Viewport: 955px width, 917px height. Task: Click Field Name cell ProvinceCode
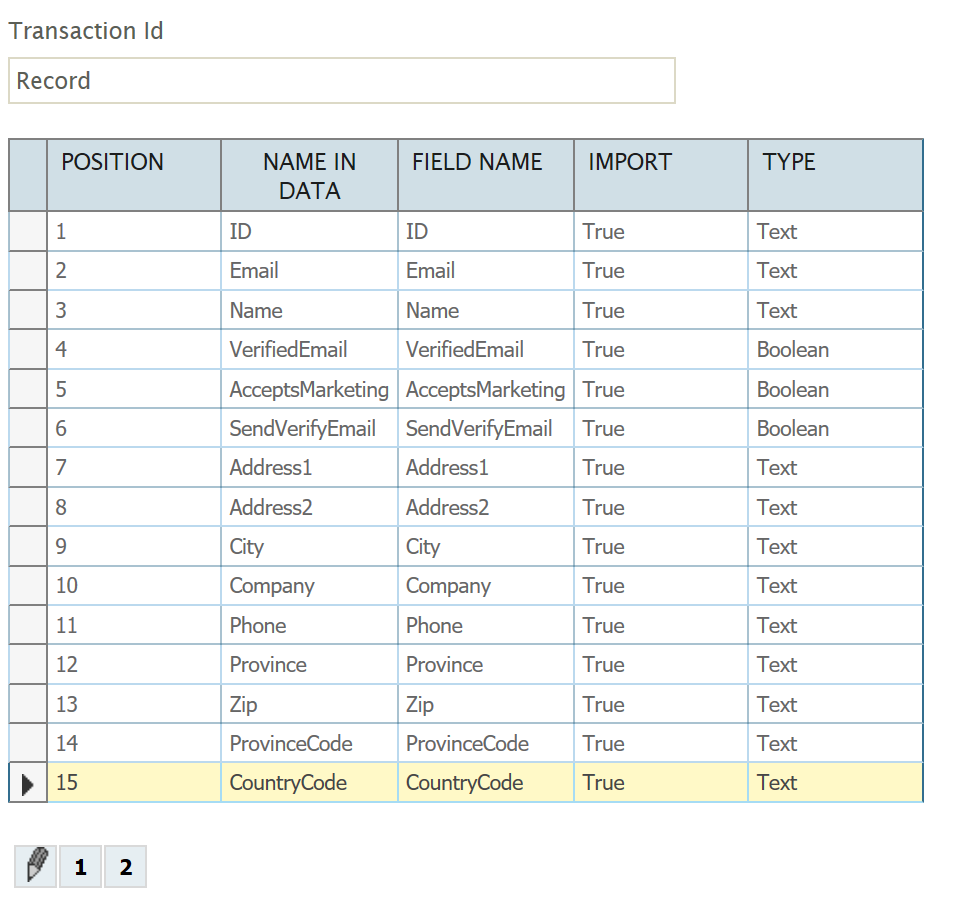[x=467, y=744]
